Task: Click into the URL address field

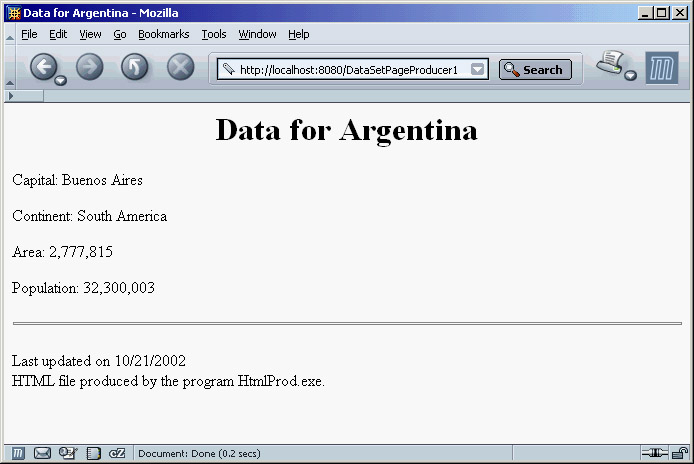Action: click(x=350, y=70)
